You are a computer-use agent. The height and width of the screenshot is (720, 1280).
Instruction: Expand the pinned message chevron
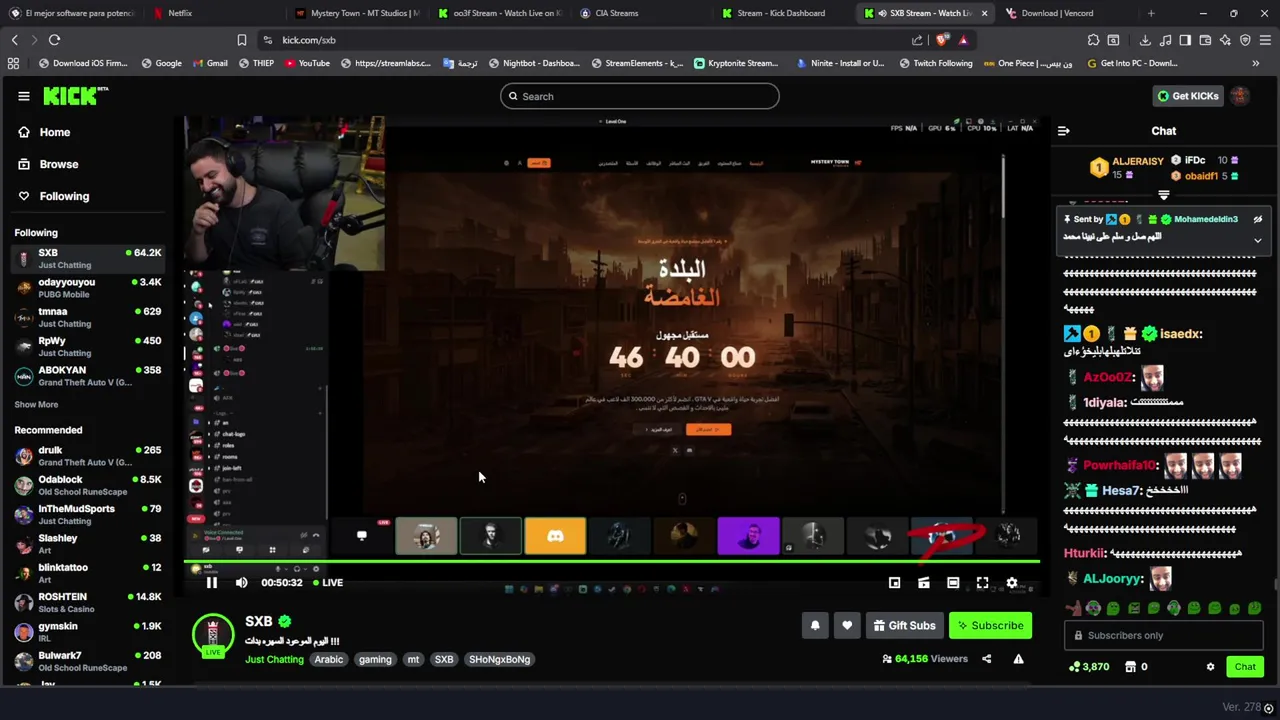(1258, 240)
